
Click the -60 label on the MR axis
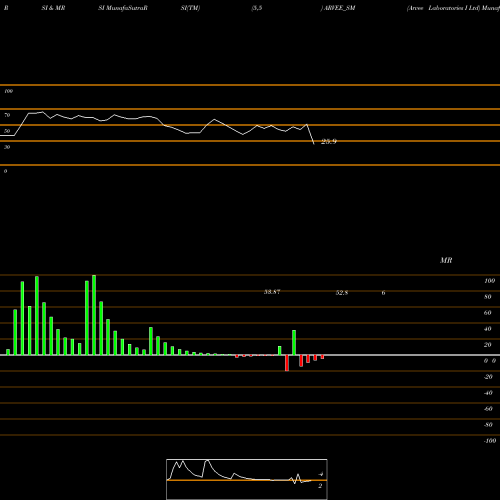click(488, 409)
